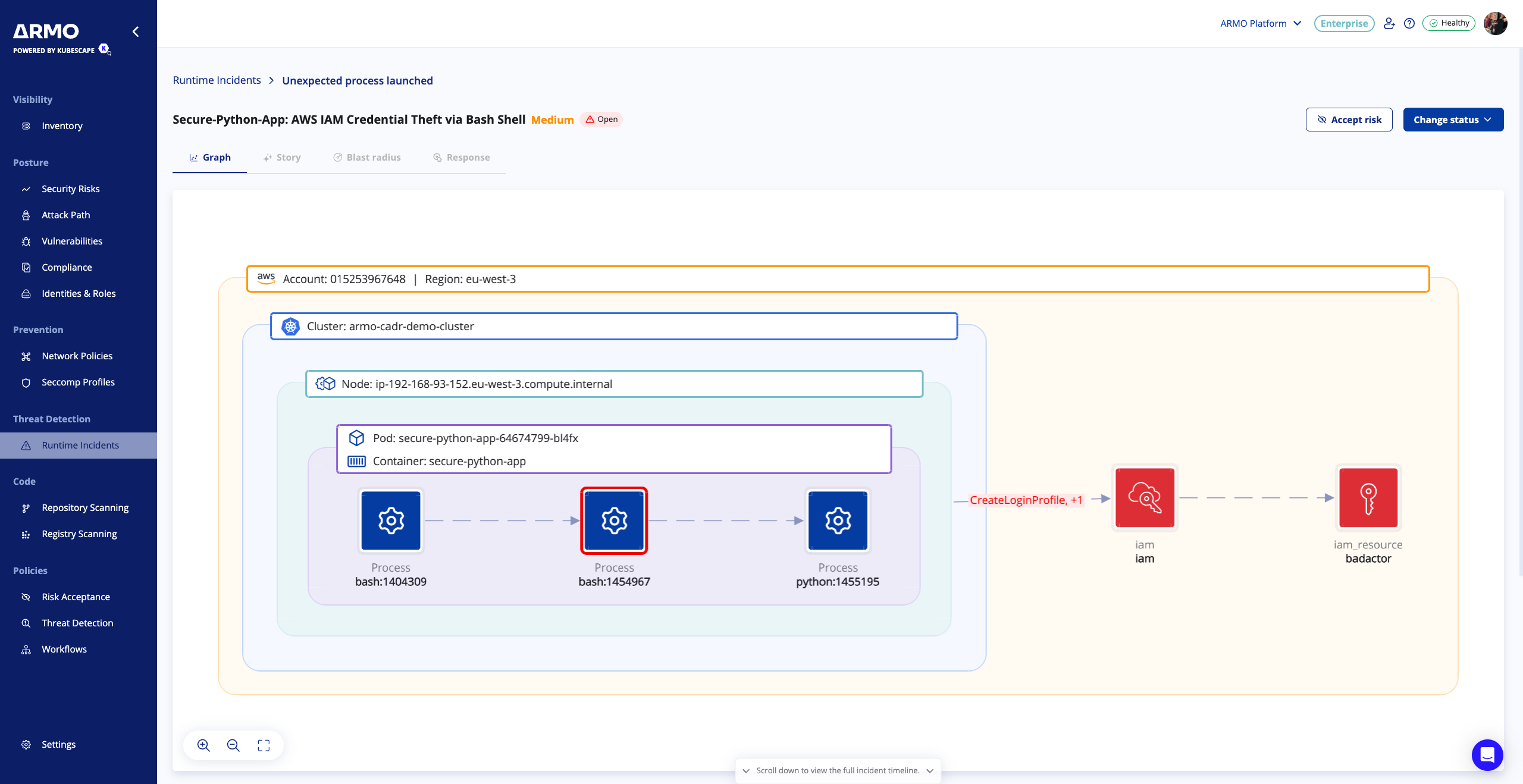Click the zoom out magnifier icon
The height and width of the screenshot is (784, 1523).
click(x=233, y=745)
